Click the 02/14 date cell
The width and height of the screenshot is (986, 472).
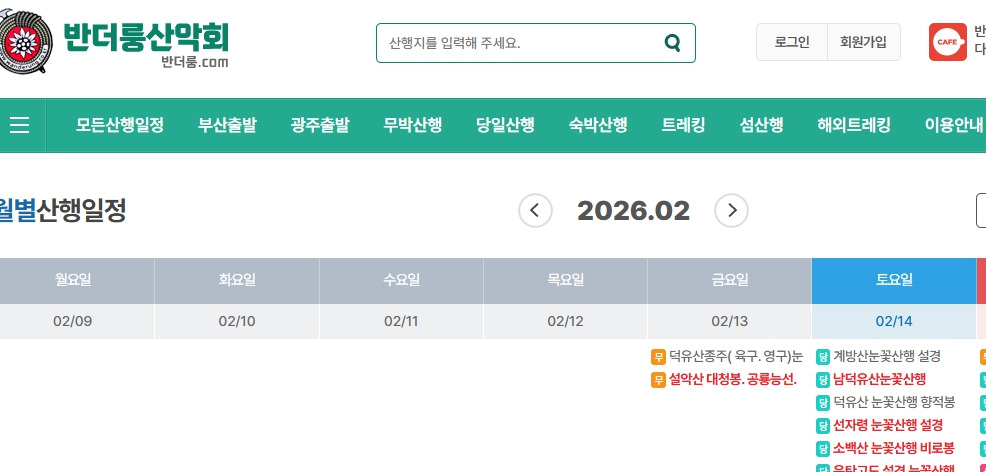click(893, 321)
